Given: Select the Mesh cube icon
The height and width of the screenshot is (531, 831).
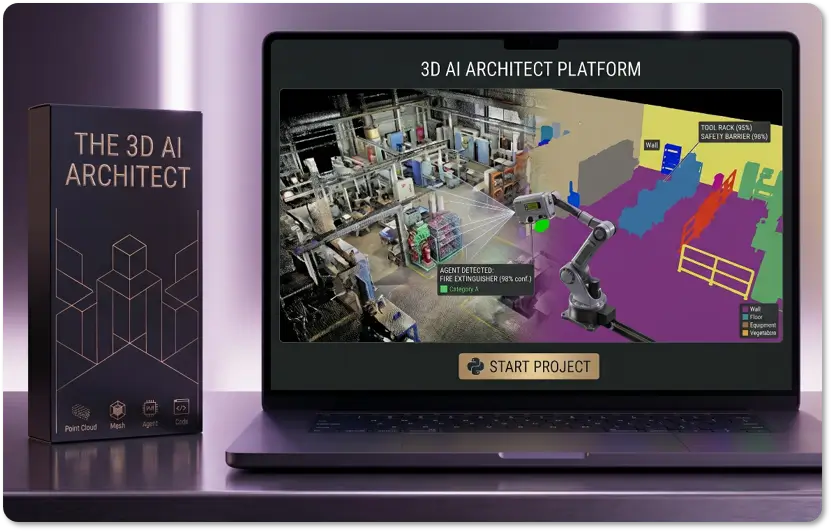Looking at the screenshot, I should click(117, 410).
